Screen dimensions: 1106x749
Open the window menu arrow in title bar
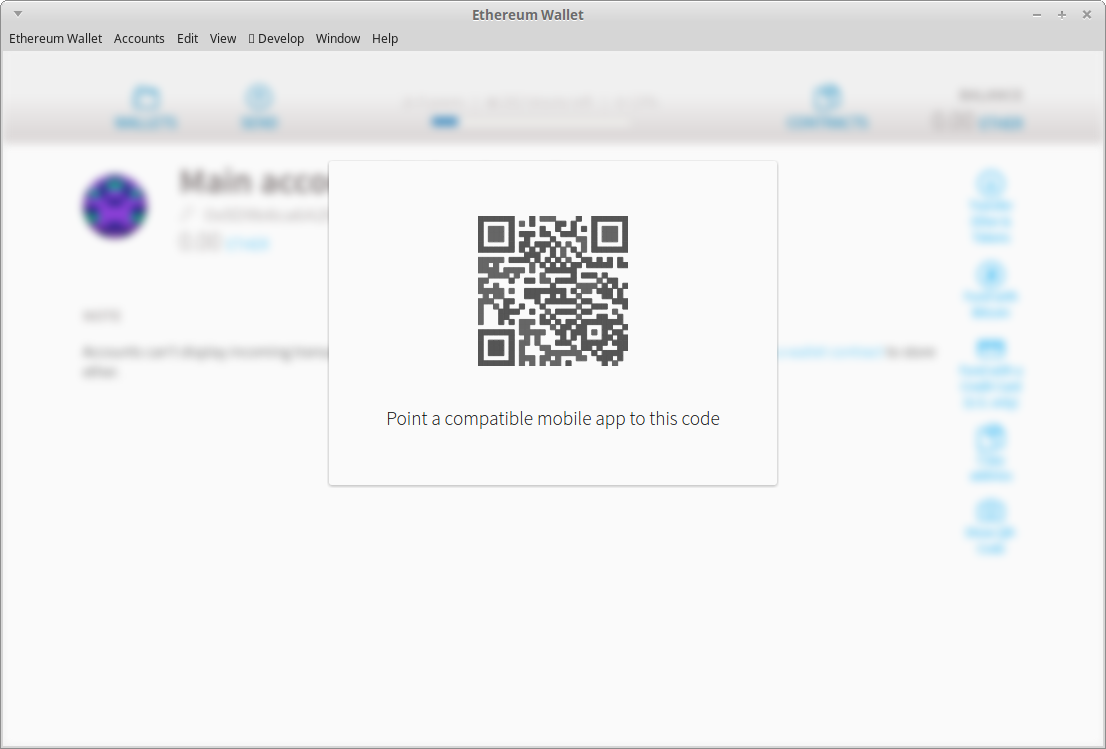pyautogui.click(x=17, y=14)
